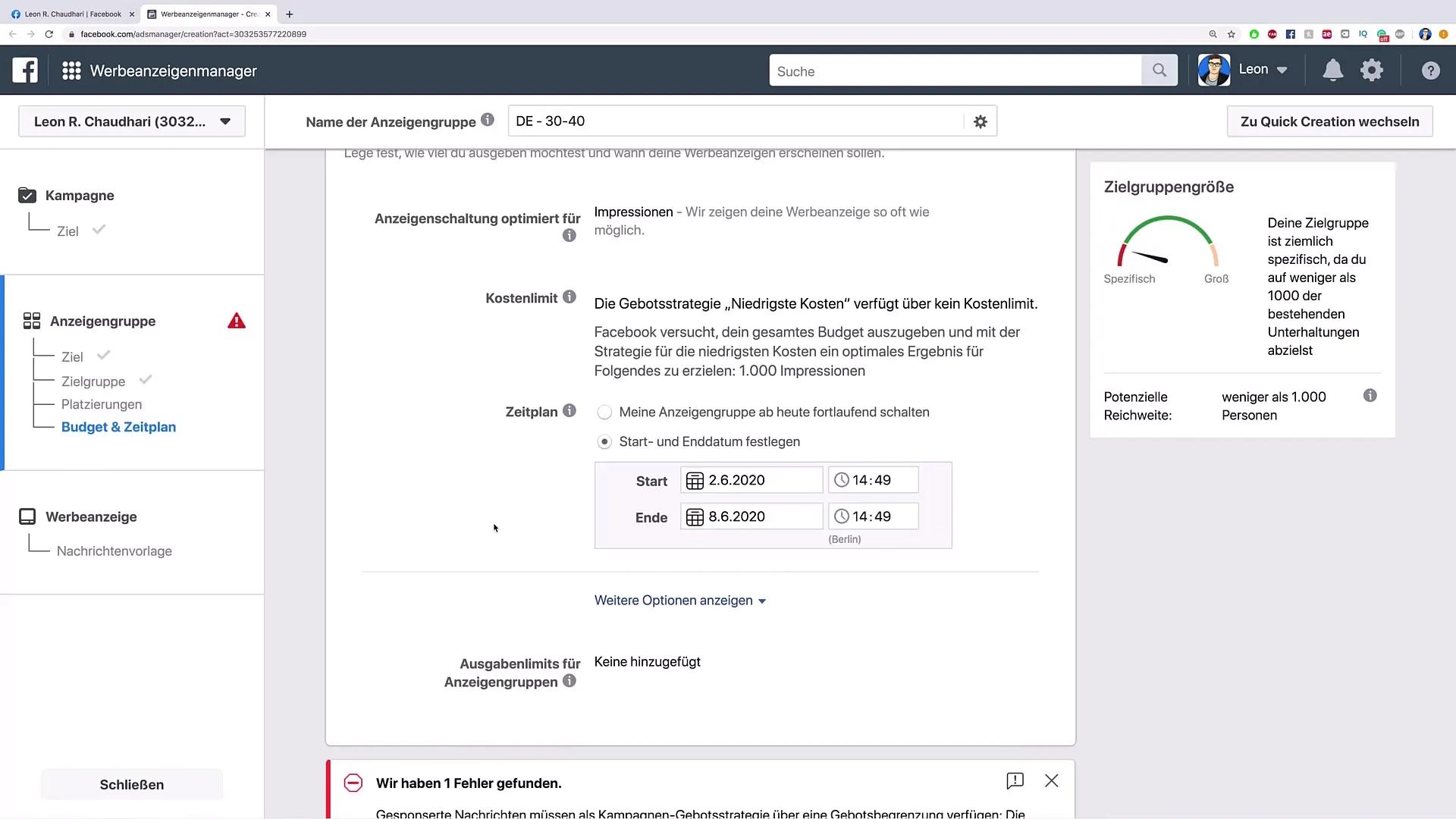Open ad set name settings gear
This screenshot has width=1456, height=819.
click(981, 121)
